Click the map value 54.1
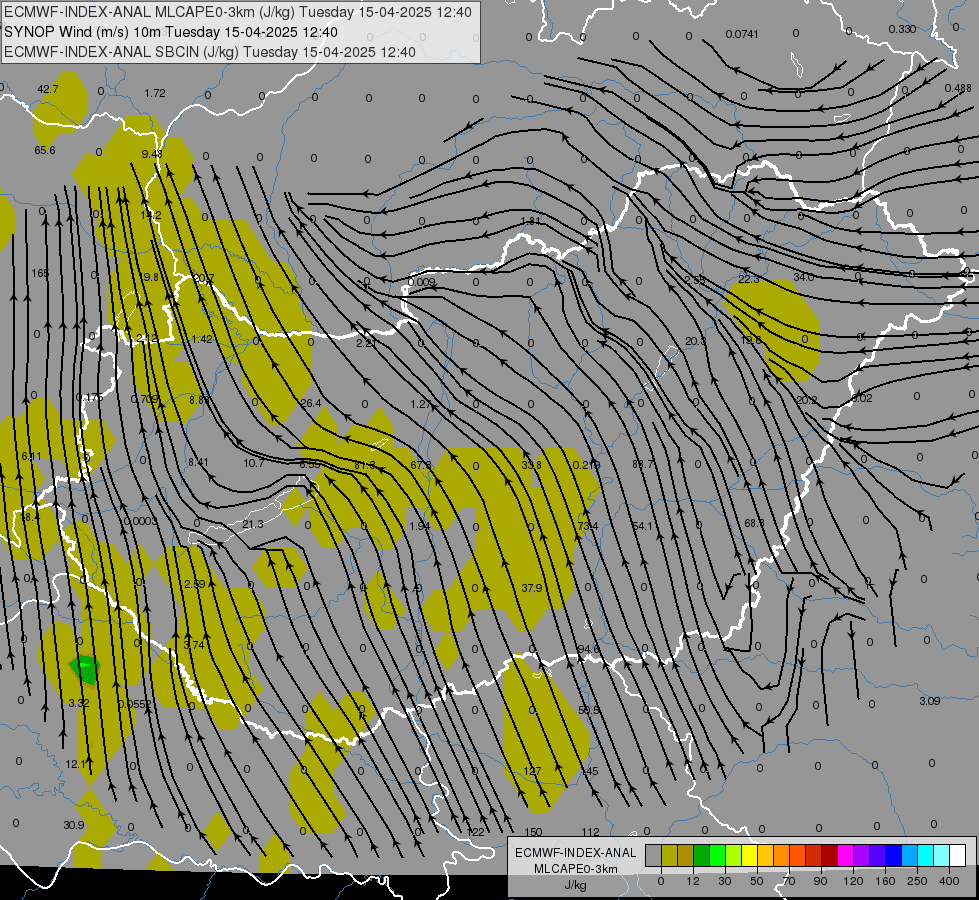This screenshot has height=900, width=979. click(x=643, y=527)
